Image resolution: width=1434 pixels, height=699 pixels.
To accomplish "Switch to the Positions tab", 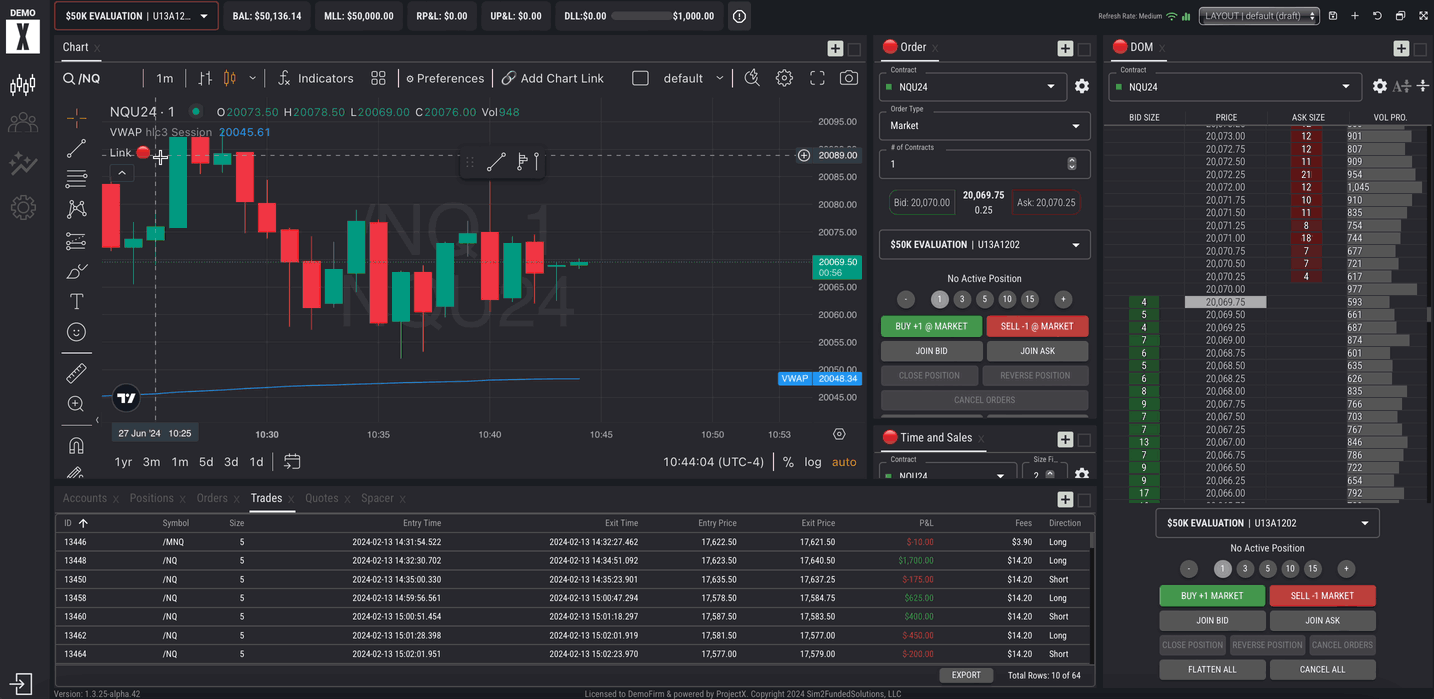I will pos(151,498).
